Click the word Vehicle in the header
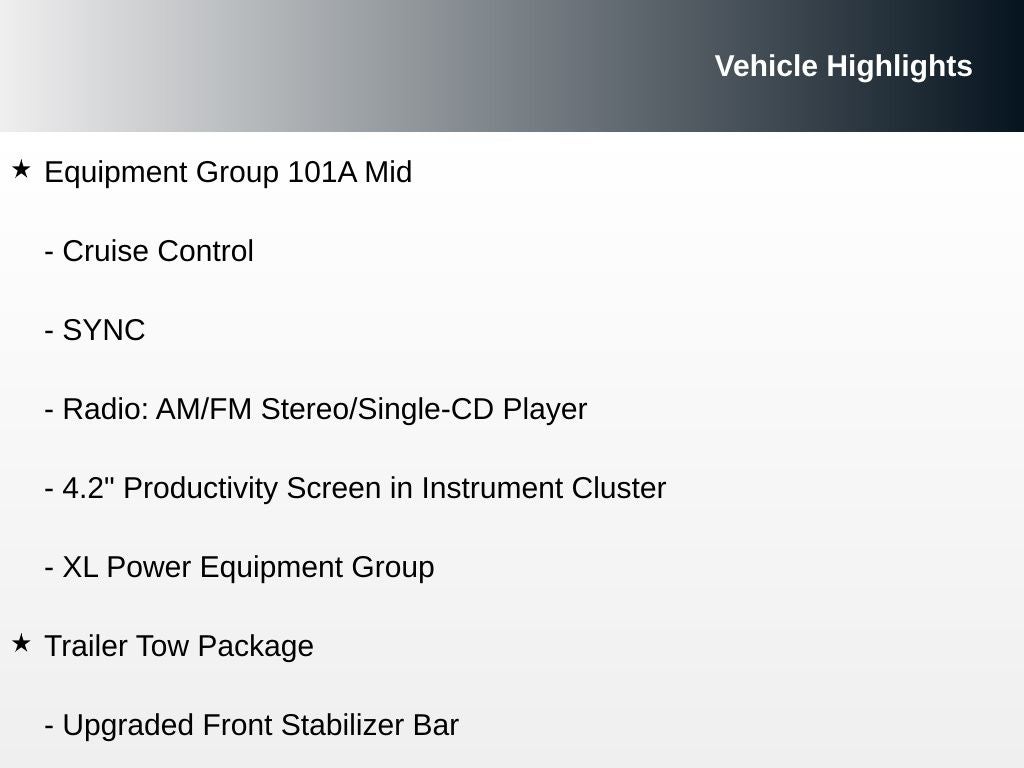The height and width of the screenshot is (768, 1024). click(x=766, y=66)
